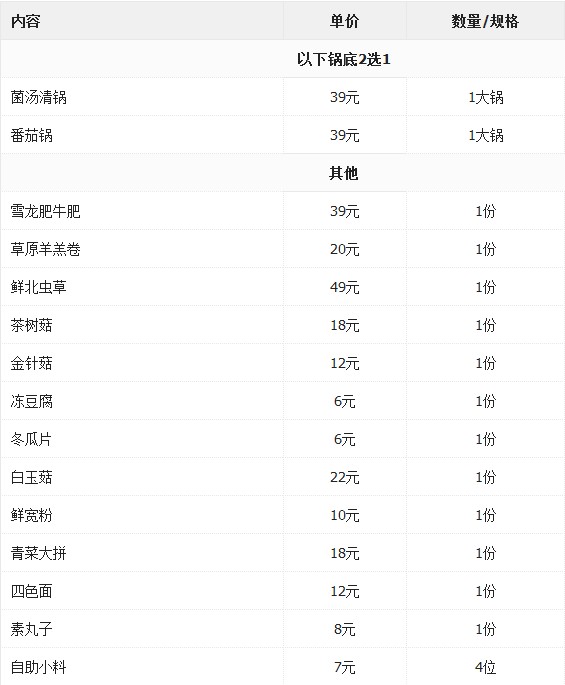This screenshot has width=565, height=685.
Task: Click the 数量/规格 column header
Action: coord(485,21)
